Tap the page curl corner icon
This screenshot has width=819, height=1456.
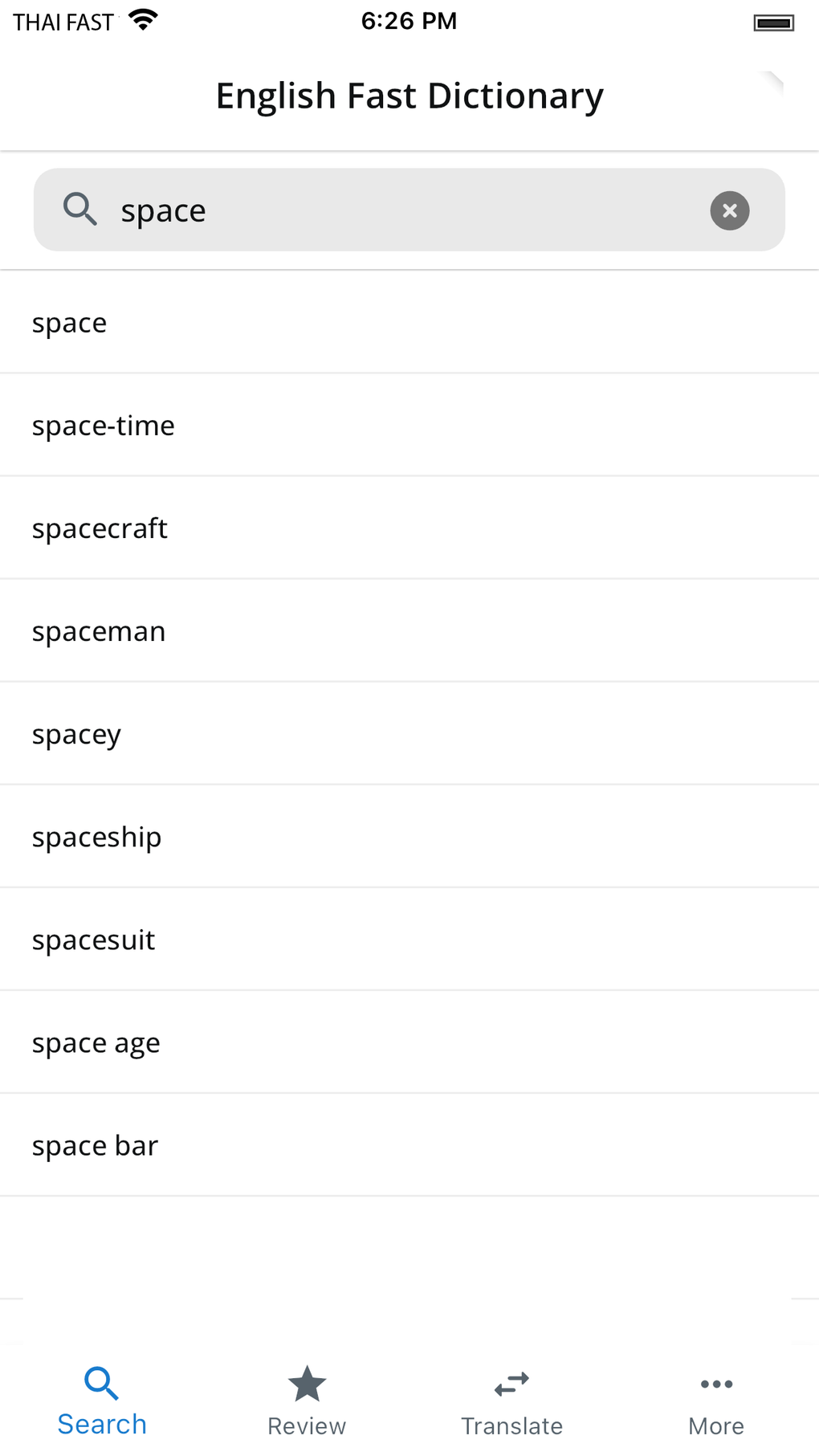[771, 83]
